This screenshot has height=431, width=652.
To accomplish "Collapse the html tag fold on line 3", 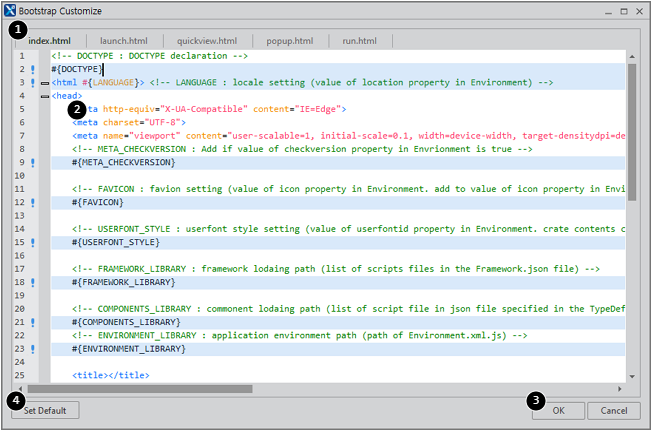I will click(x=44, y=82).
